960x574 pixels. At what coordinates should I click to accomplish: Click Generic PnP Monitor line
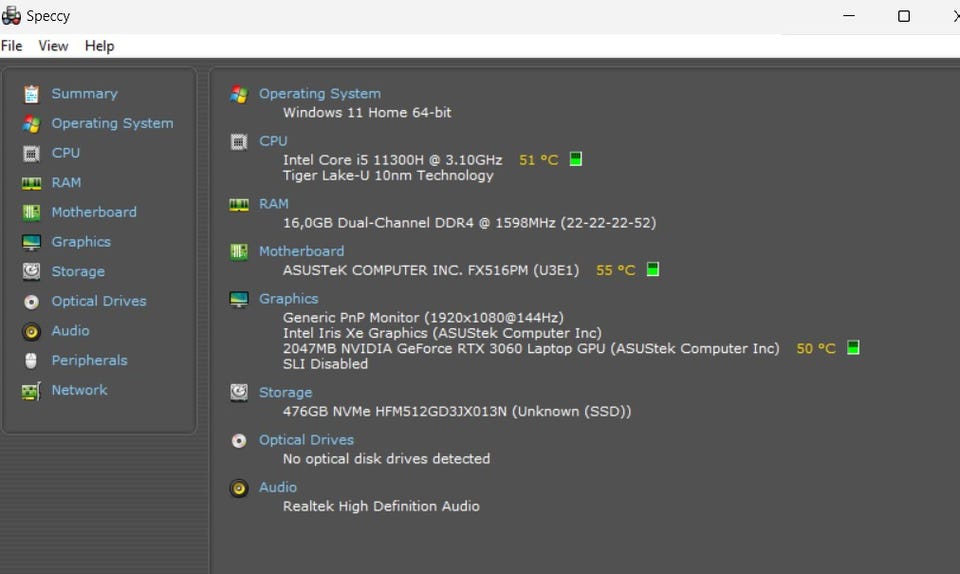[x=423, y=318]
